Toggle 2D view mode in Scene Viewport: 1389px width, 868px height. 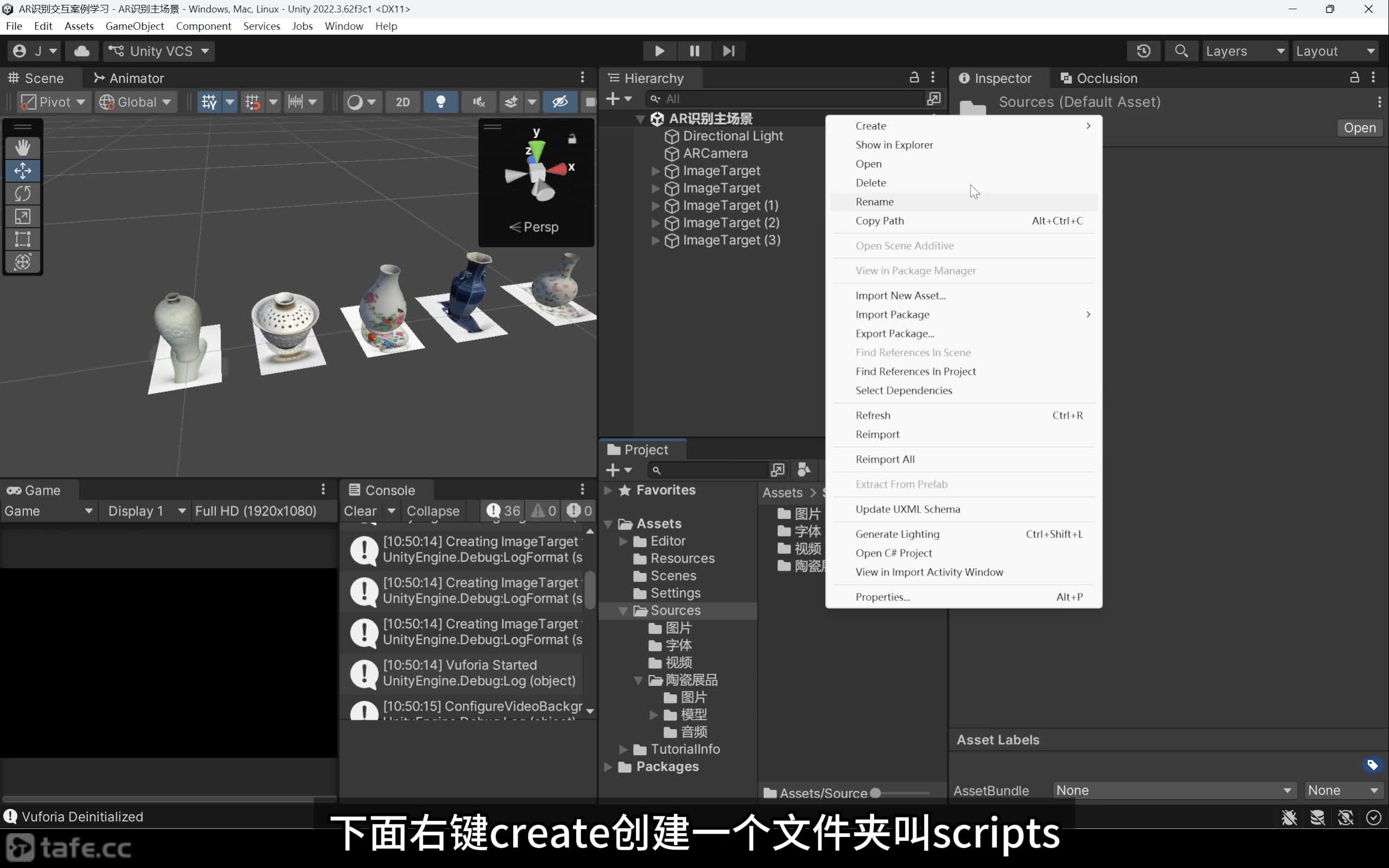[403, 102]
